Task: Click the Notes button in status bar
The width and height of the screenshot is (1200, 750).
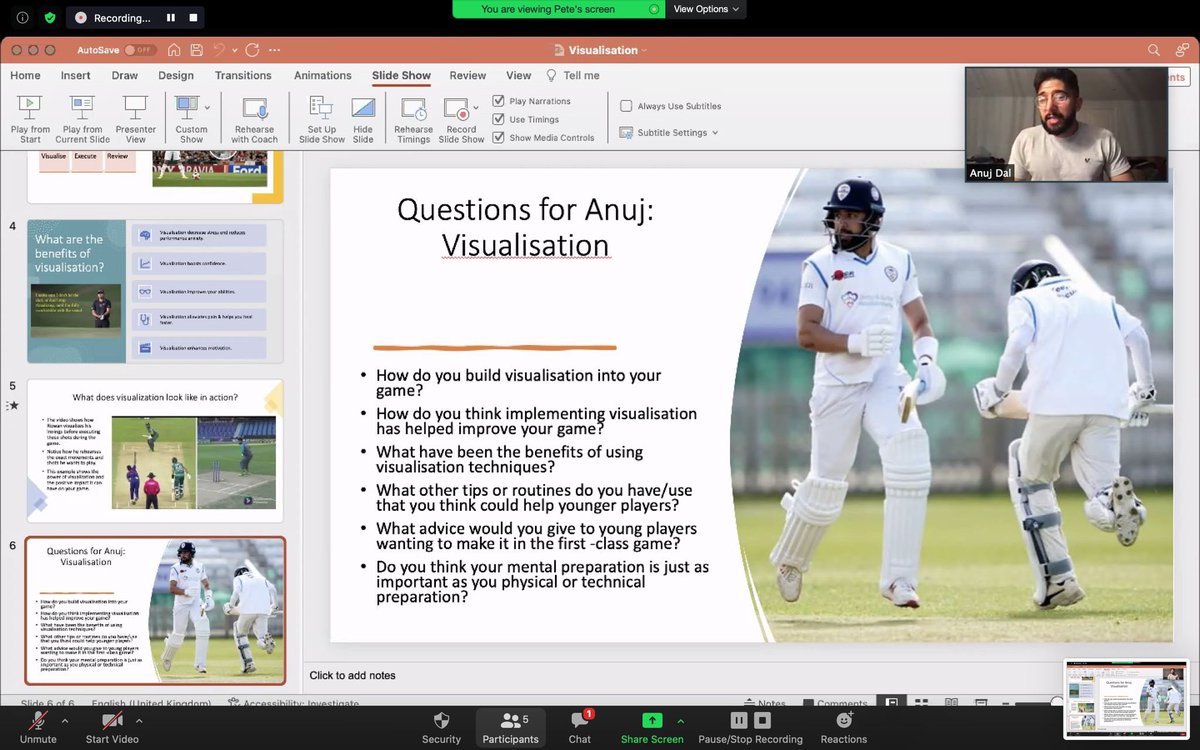Action: [765, 702]
